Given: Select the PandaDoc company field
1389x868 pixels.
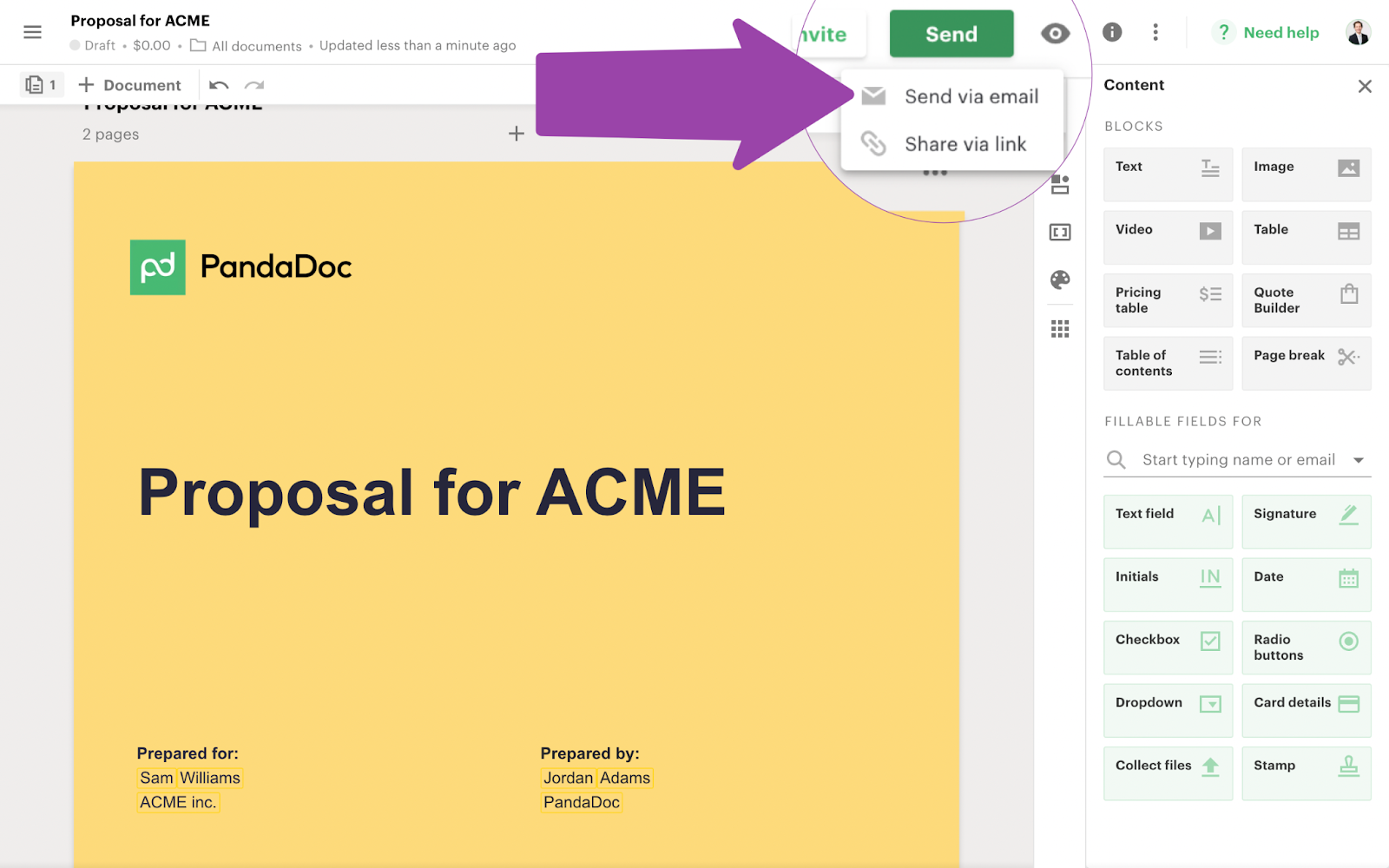Looking at the screenshot, I should pos(582,802).
